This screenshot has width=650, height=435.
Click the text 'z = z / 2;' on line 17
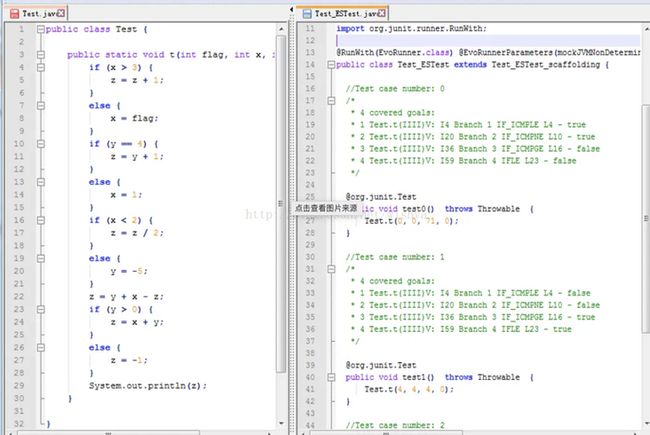click(x=137, y=233)
